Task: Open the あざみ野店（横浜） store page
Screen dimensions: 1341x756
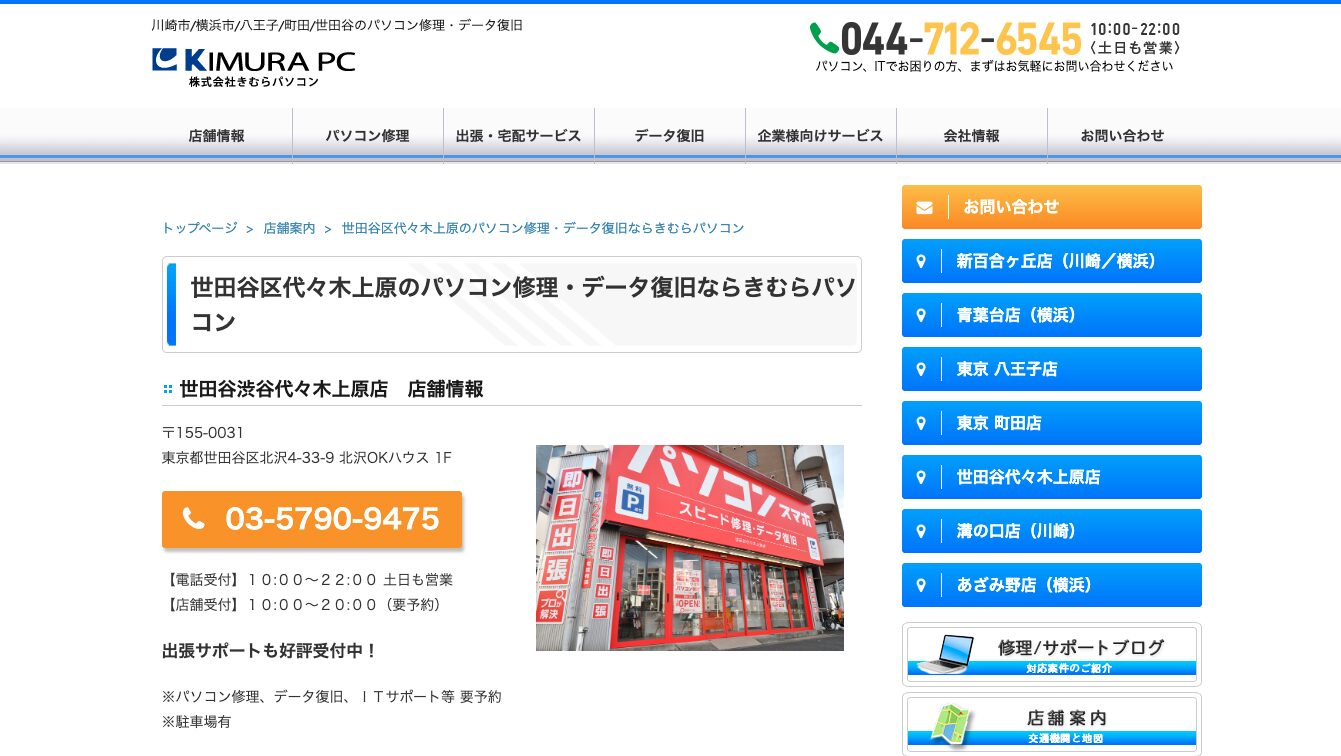Action: (x=1052, y=585)
